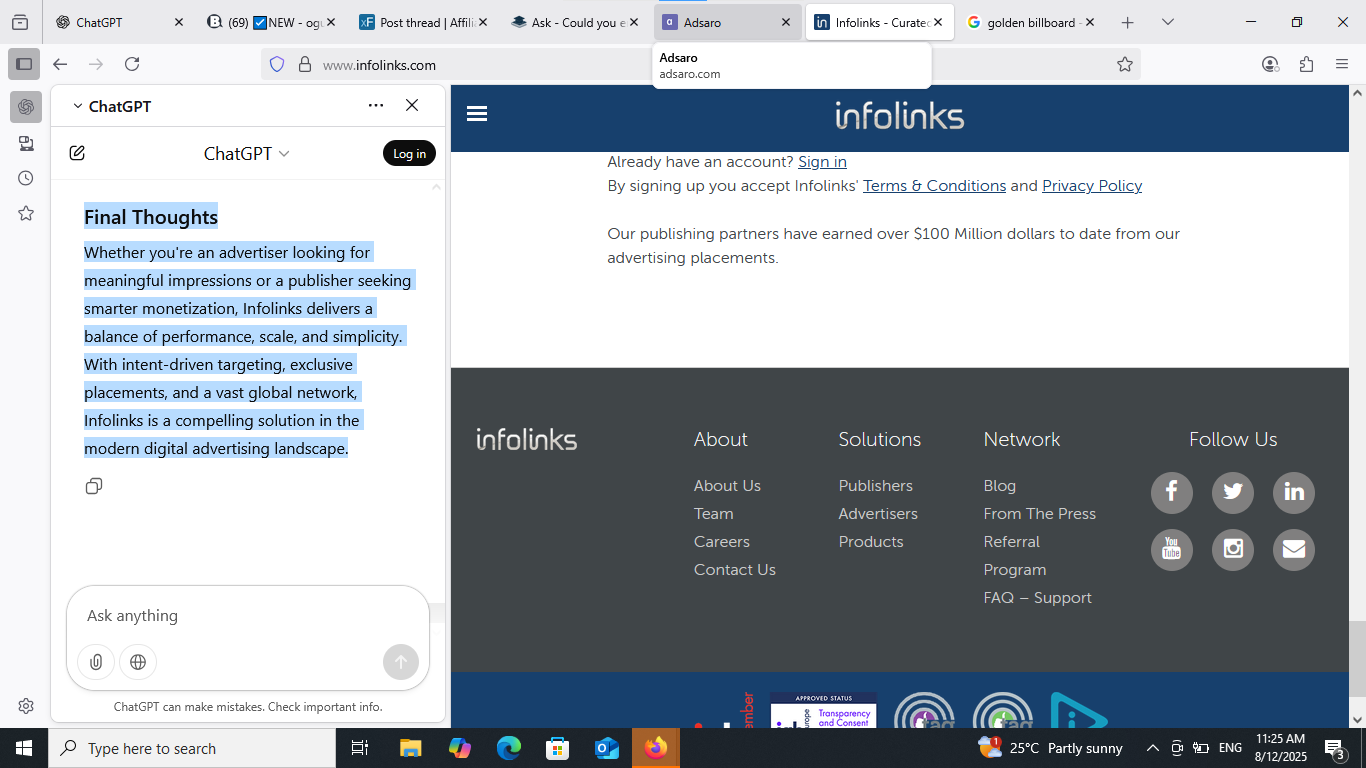
Task: Open the list all tabs dropdown
Action: point(1168,22)
